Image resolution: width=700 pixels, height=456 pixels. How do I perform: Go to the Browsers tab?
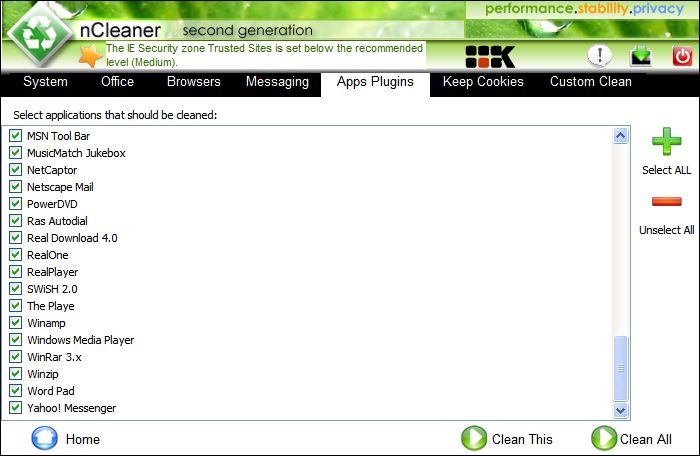pyautogui.click(x=194, y=82)
